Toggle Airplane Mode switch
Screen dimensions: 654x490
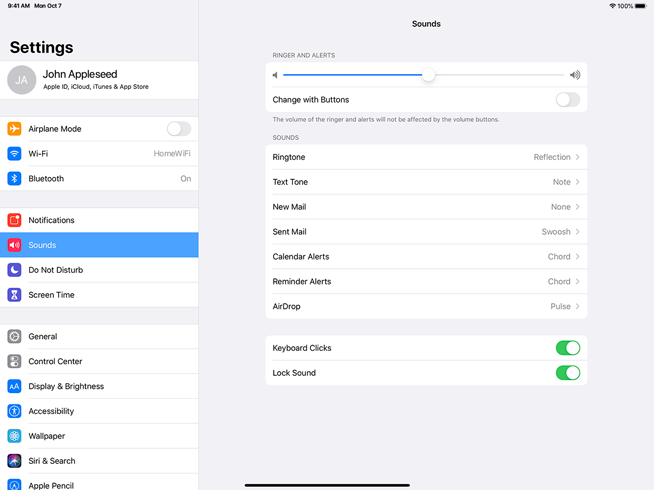[x=179, y=128]
